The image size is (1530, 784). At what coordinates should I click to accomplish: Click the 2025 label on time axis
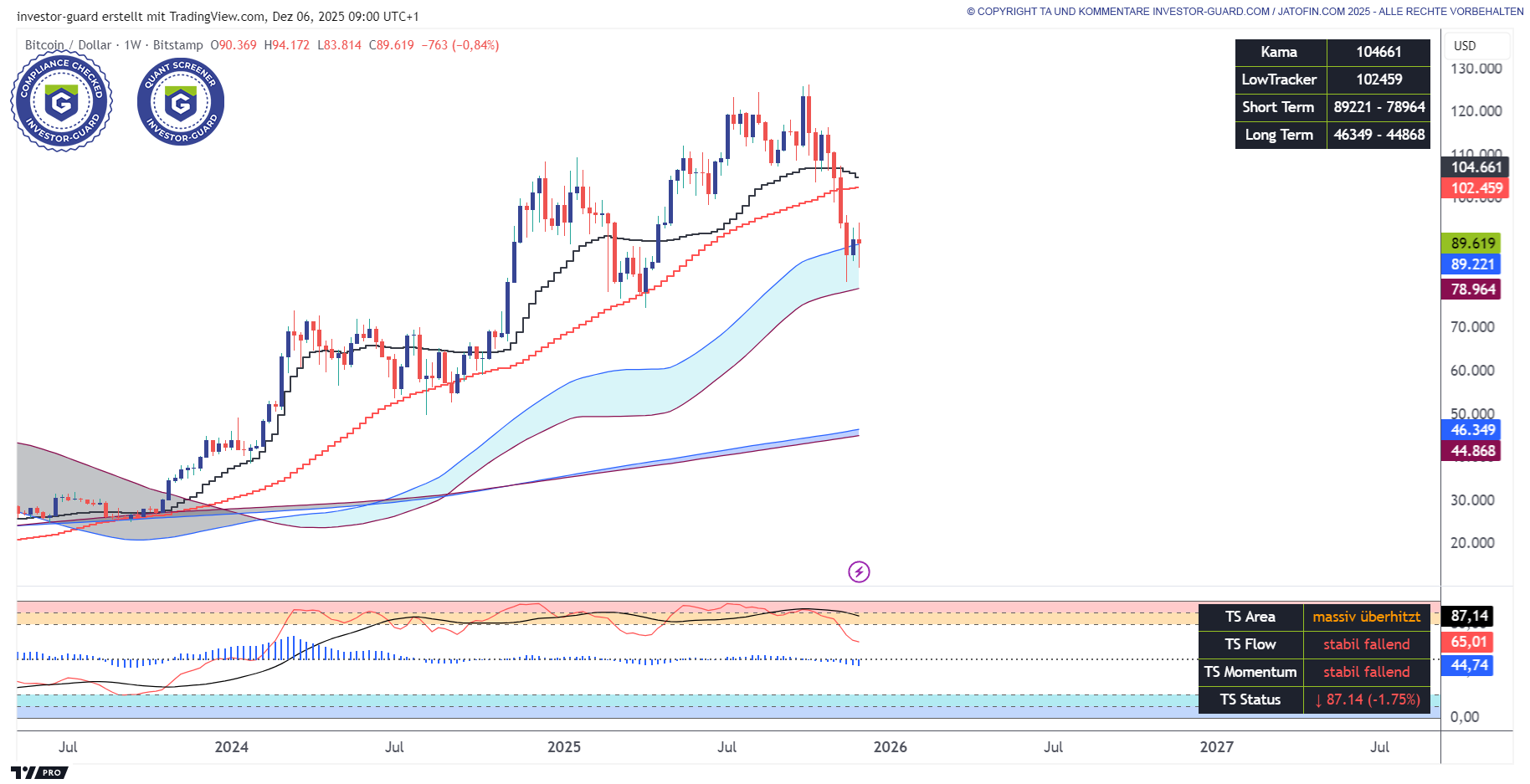tap(563, 747)
